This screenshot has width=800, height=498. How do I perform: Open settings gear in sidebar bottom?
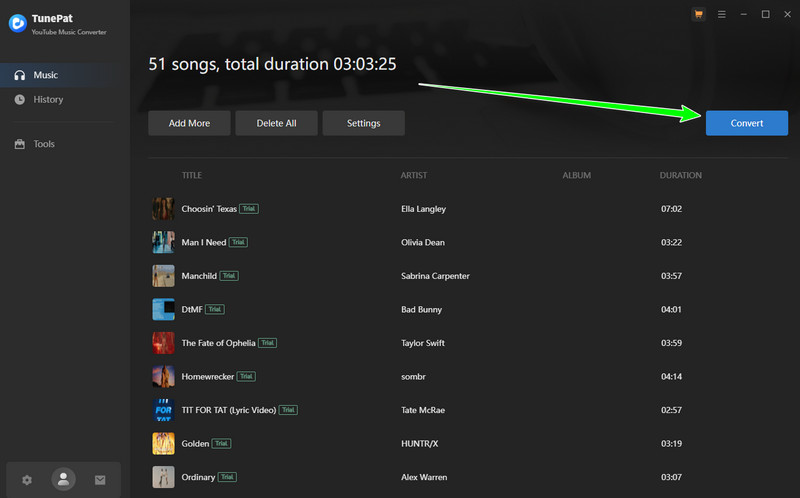pos(27,480)
